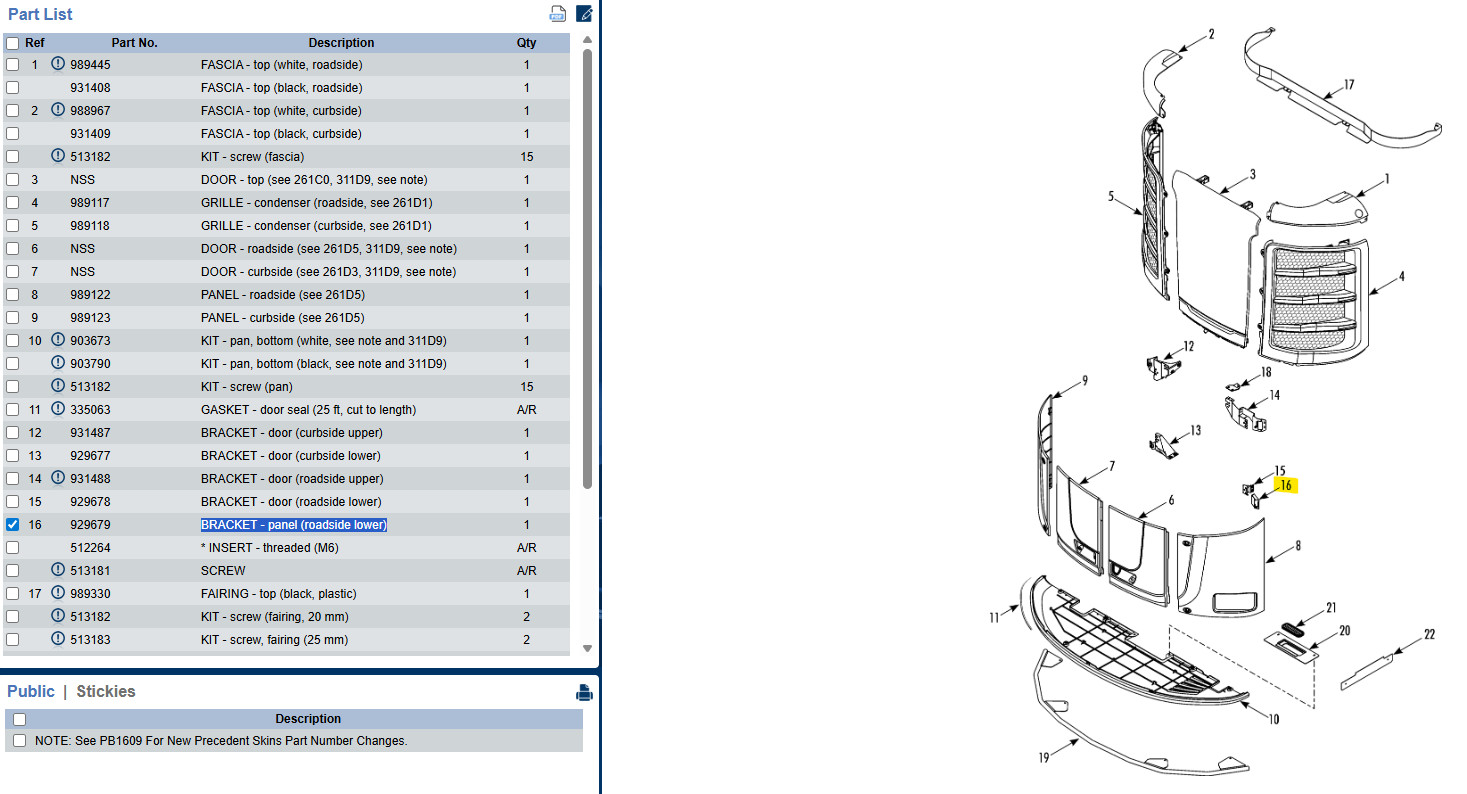Click description 'FAIRING - top (black, plastic)'
This screenshot has width=1467, height=794.
(x=278, y=594)
